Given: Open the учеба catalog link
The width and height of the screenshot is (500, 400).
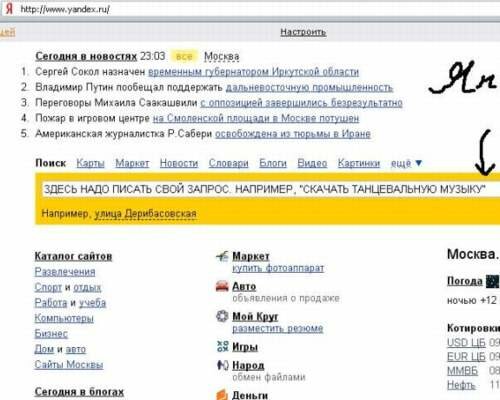Looking at the screenshot, I should click(x=92, y=303).
